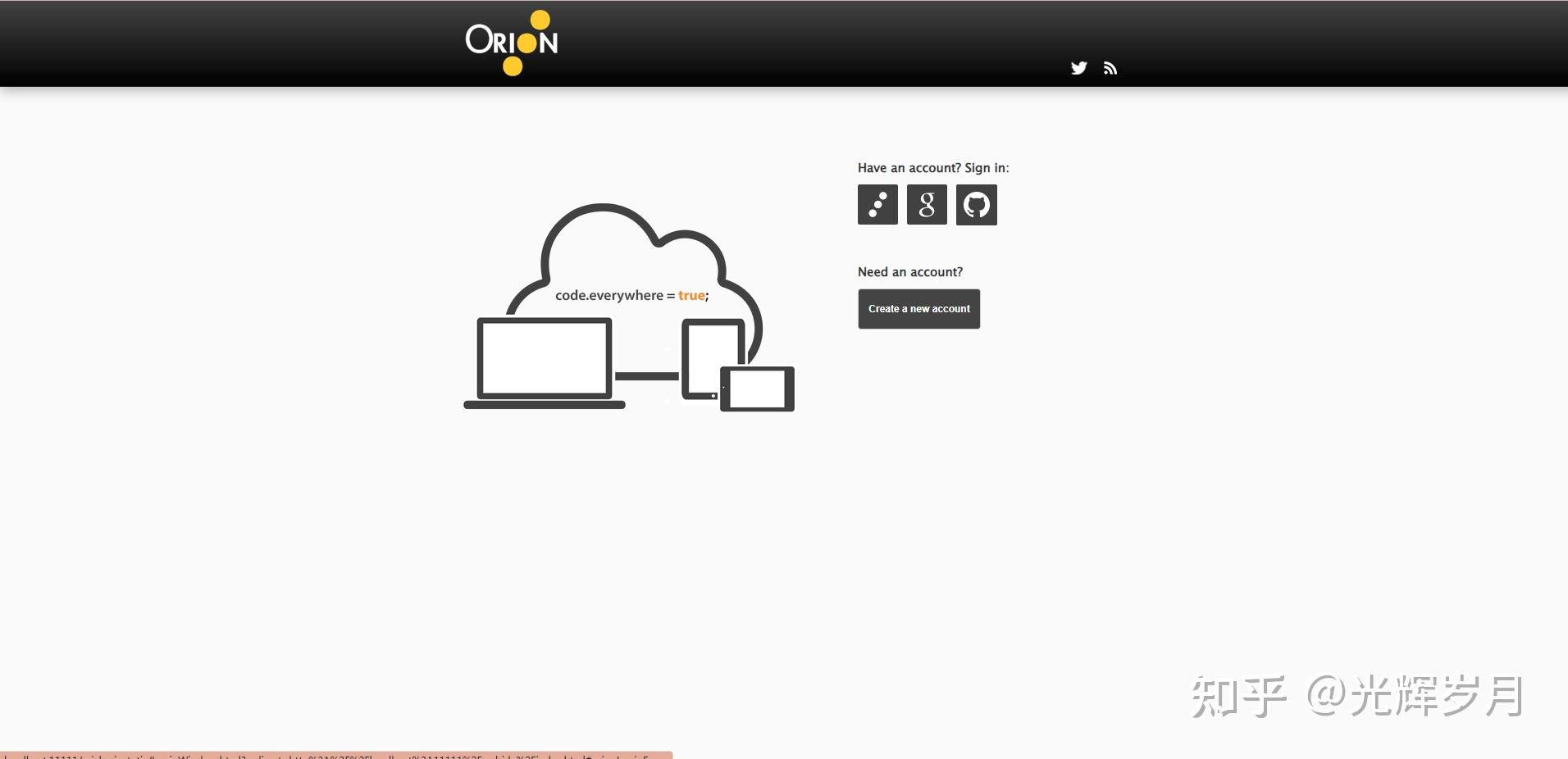
Task: Sign in with the Google icon
Action: [x=927, y=204]
